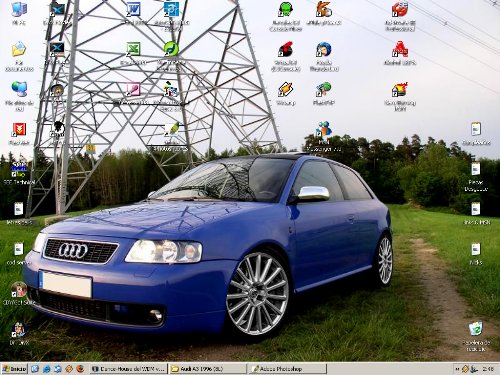Viewport: 500px width, 375px height.
Task: Select the FlashFXP shortcut icon
Action: [324, 89]
